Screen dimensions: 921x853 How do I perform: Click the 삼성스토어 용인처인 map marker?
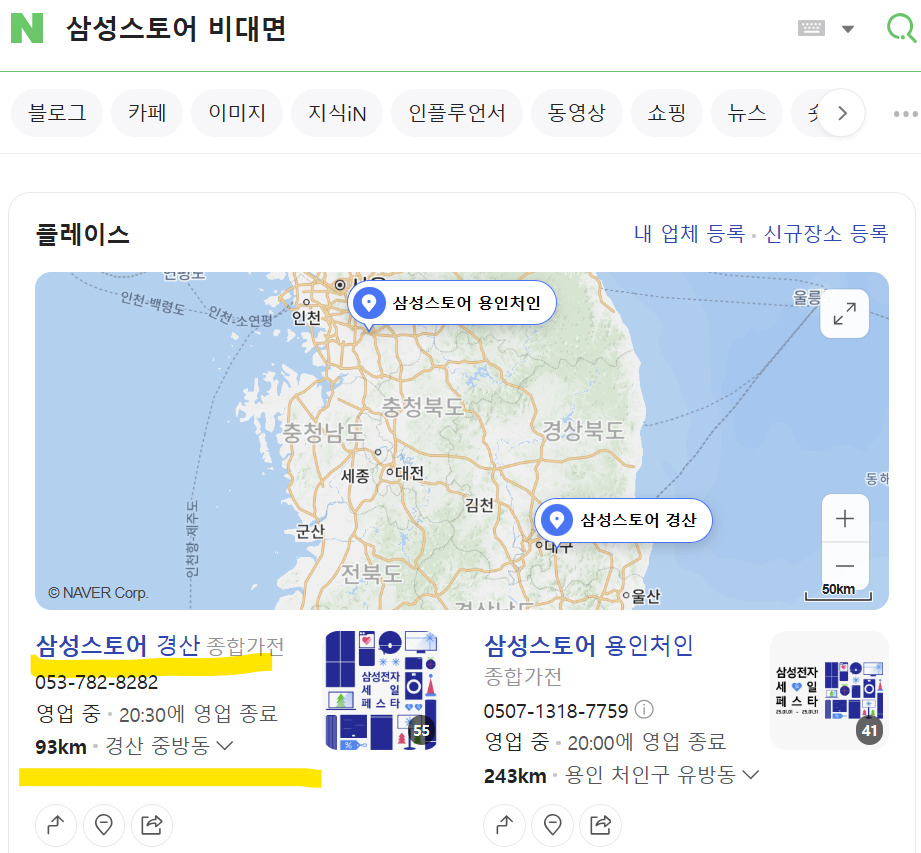pos(452,303)
